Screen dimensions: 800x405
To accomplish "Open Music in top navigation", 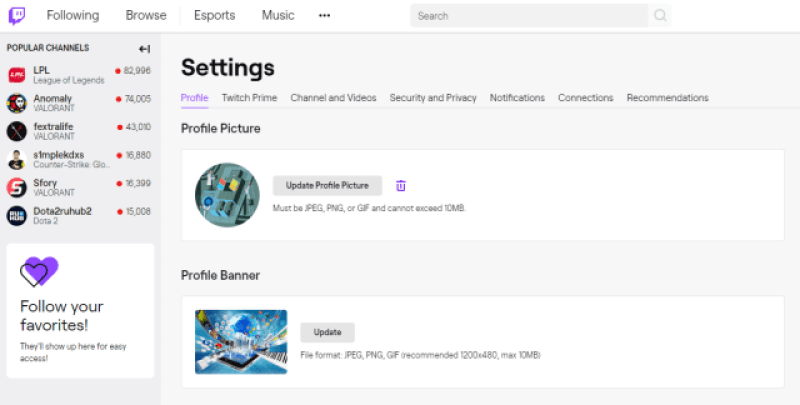I will pyautogui.click(x=278, y=15).
